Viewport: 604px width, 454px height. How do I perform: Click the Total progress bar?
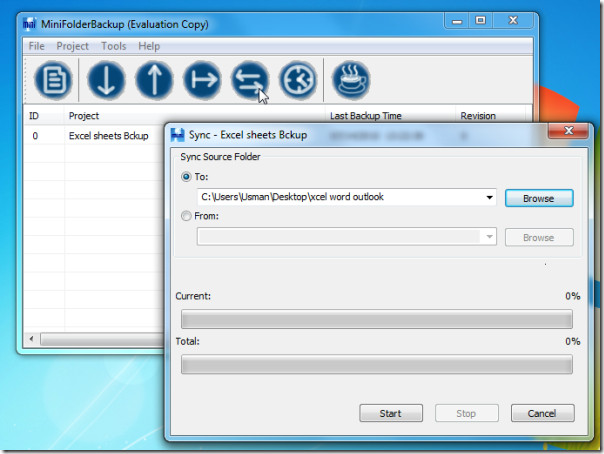[377, 364]
